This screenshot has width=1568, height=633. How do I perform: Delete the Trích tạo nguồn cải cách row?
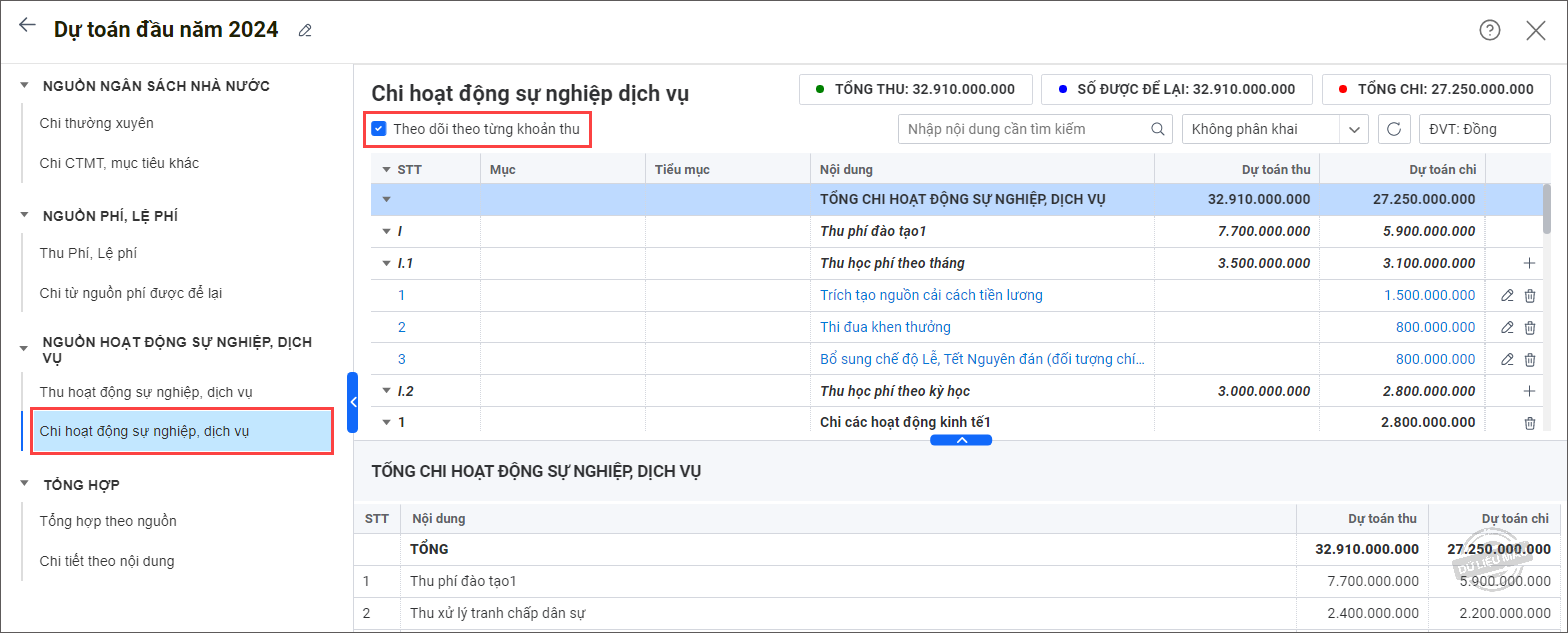[x=1529, y=295]
